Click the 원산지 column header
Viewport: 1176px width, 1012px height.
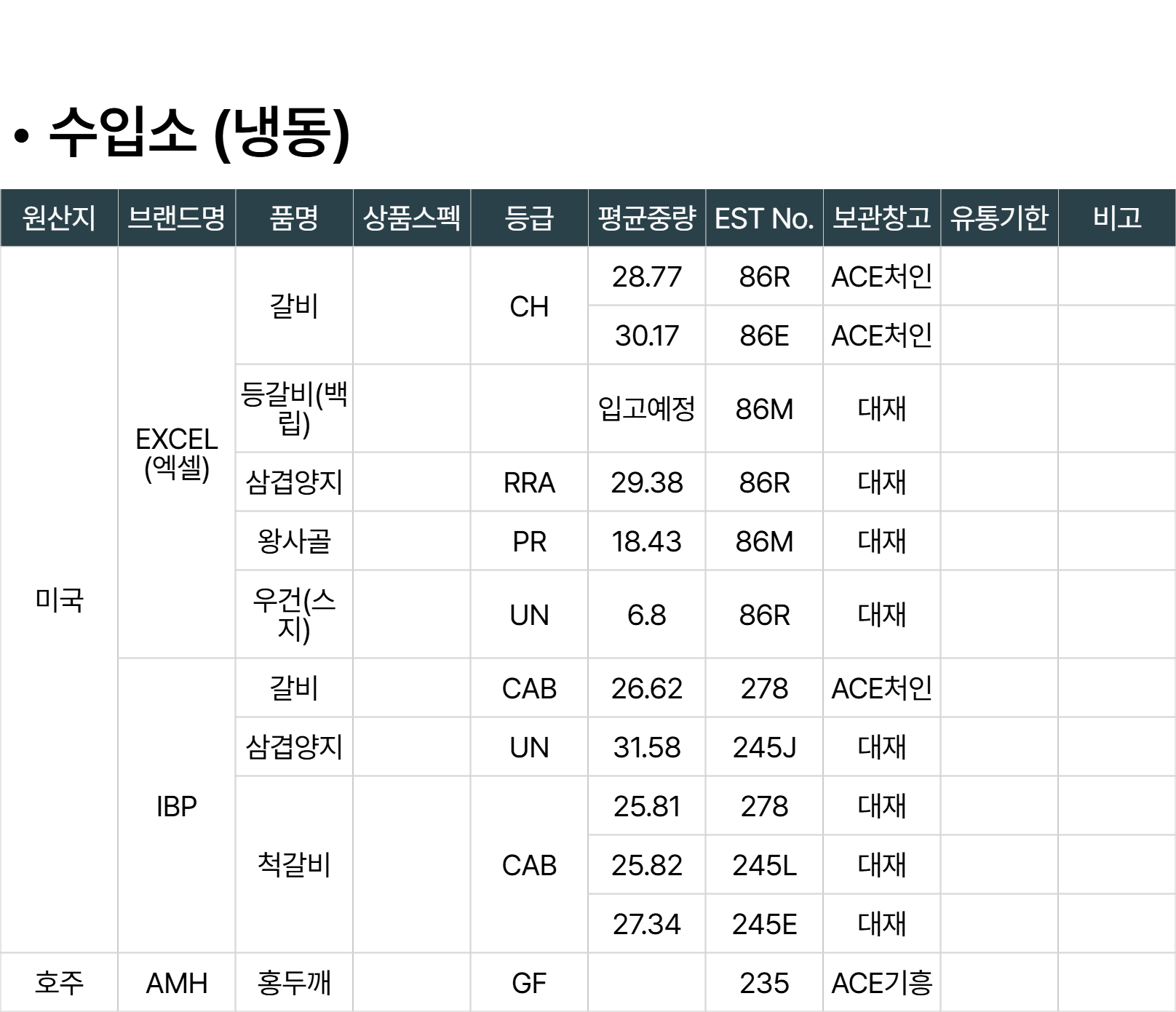(x=59, y=218)
